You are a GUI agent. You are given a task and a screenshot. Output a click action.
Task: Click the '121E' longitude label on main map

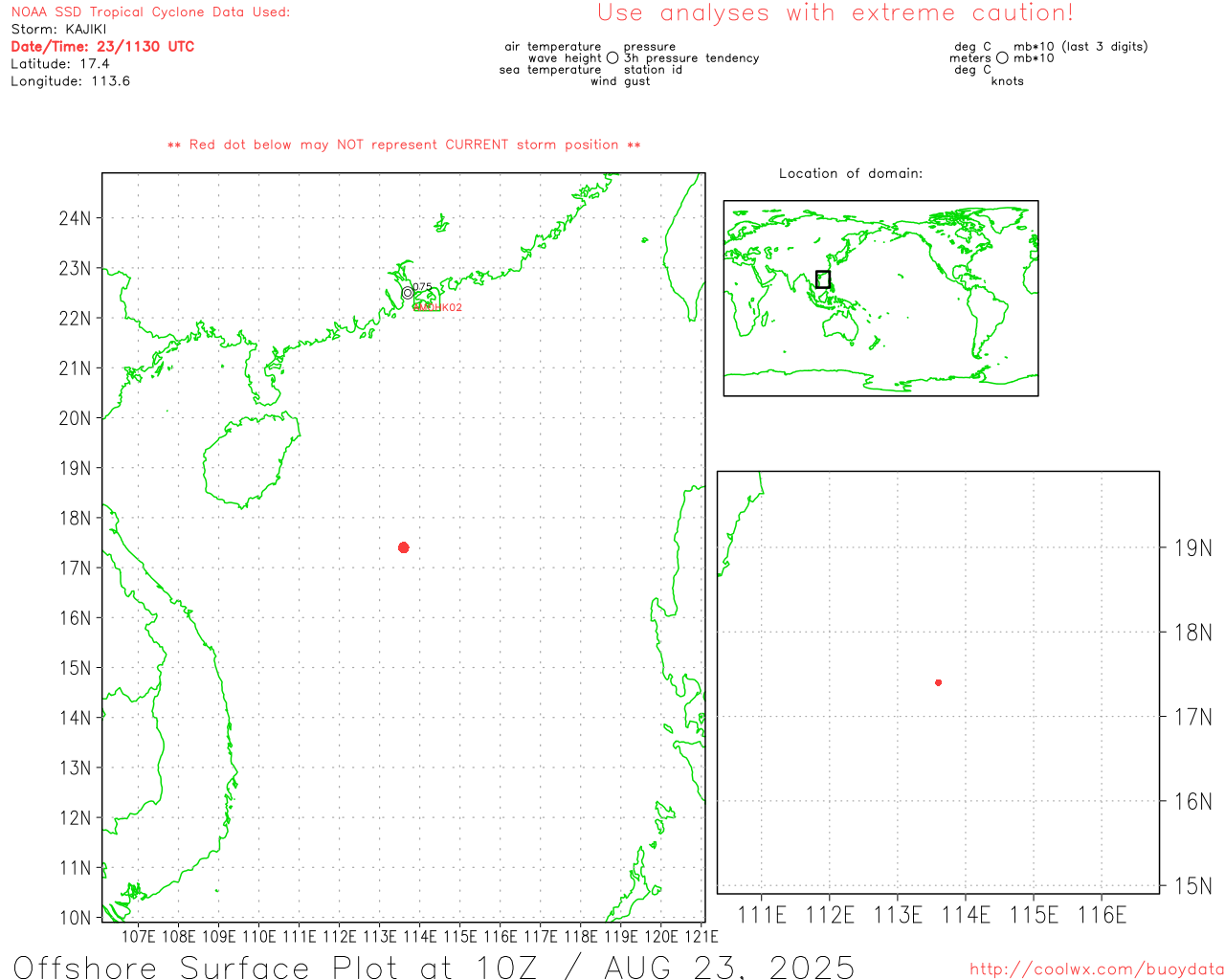(702, 937)
